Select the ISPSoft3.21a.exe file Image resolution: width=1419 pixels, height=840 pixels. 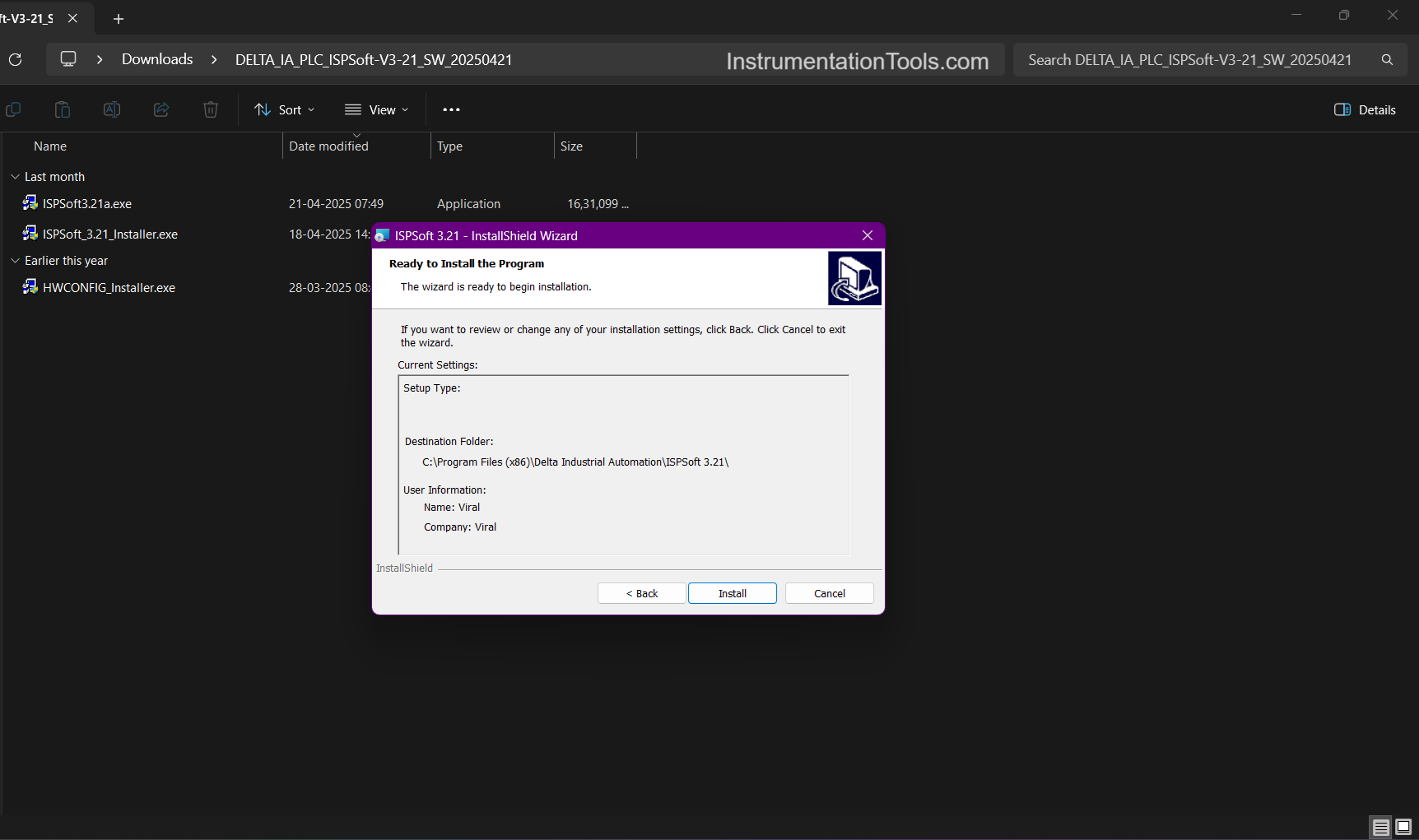tap(87, 204)
